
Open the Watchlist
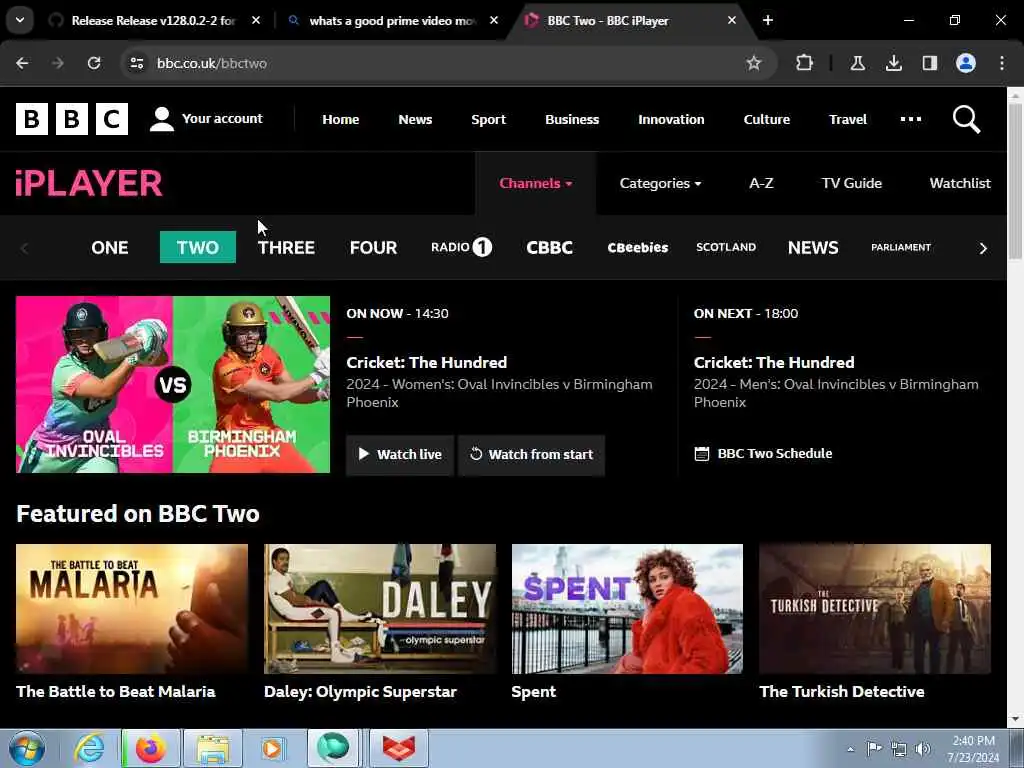(x=960, y=184)
